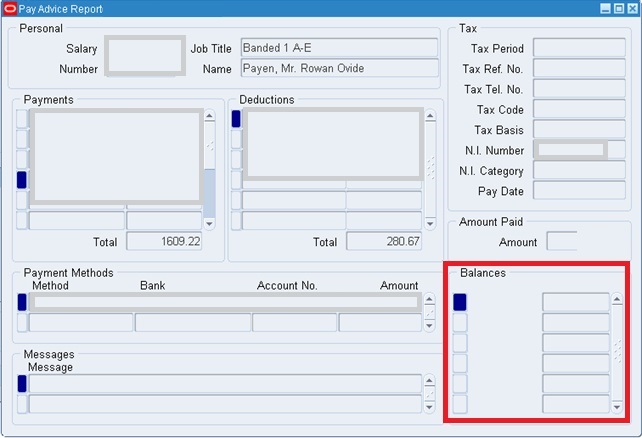Click the highlighted Deductions record indicator

[x=236, y=119]
